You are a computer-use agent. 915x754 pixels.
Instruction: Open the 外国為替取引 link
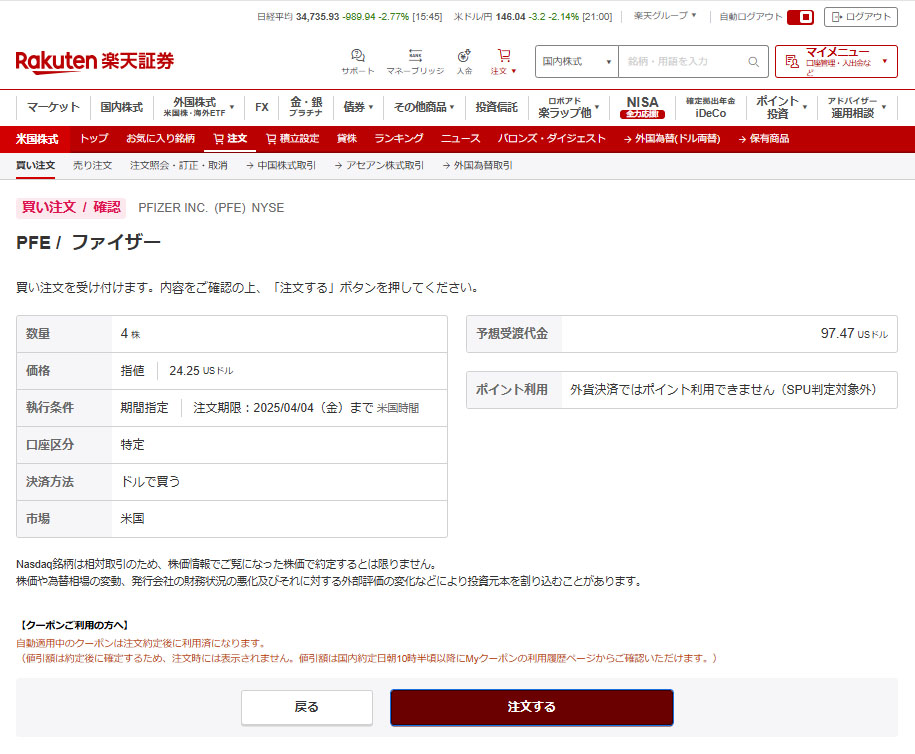click(x=477, y=165)
